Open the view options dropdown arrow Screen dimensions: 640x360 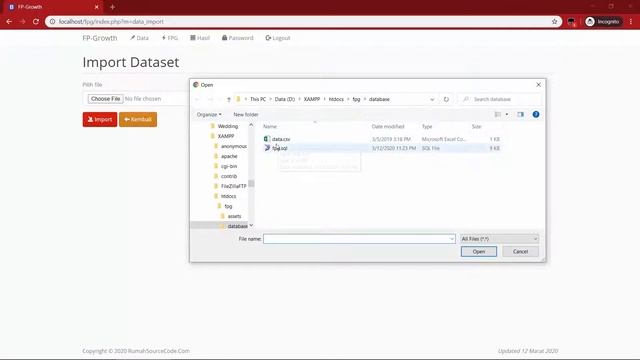point(507,115)
